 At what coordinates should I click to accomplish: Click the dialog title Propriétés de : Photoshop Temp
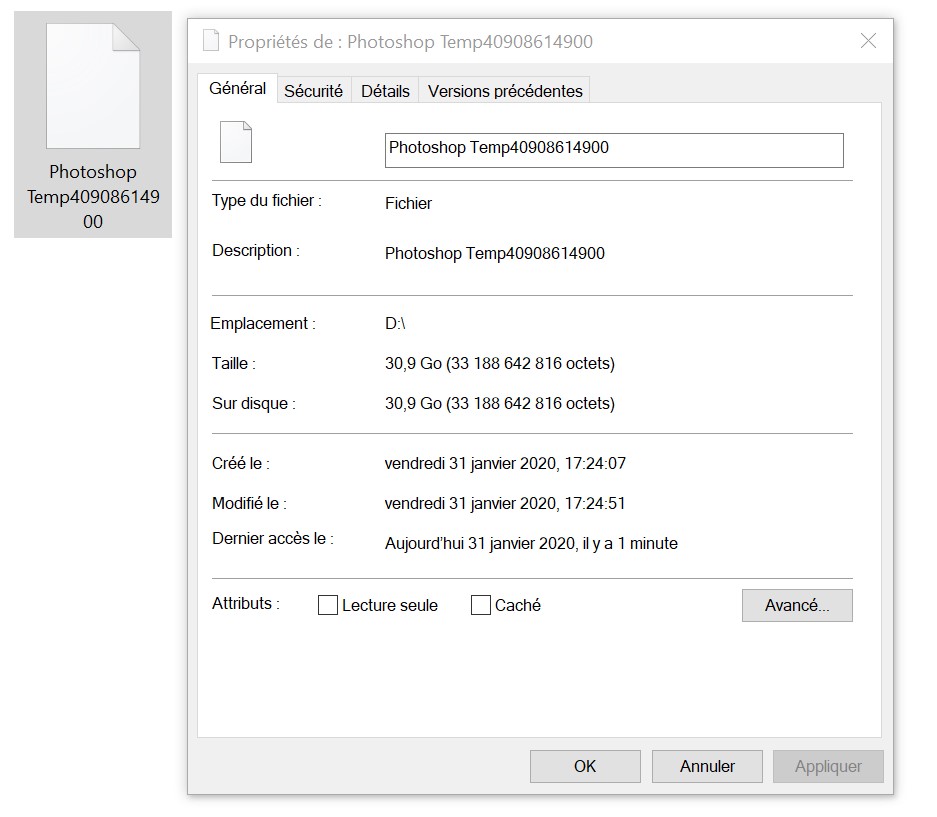(x=411, y=42)
